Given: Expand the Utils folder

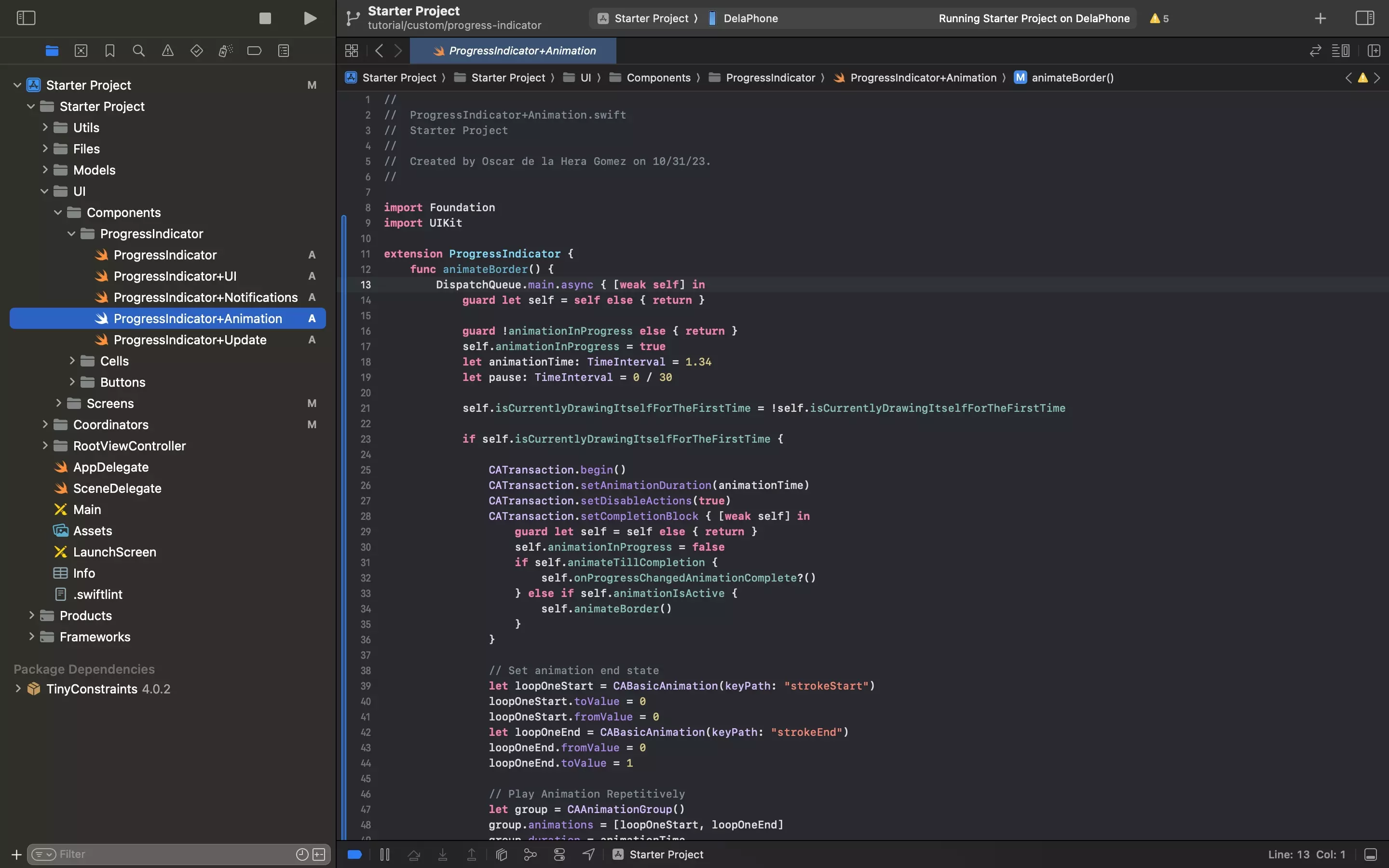Looking at the screenshot, I should click(45, 127).
